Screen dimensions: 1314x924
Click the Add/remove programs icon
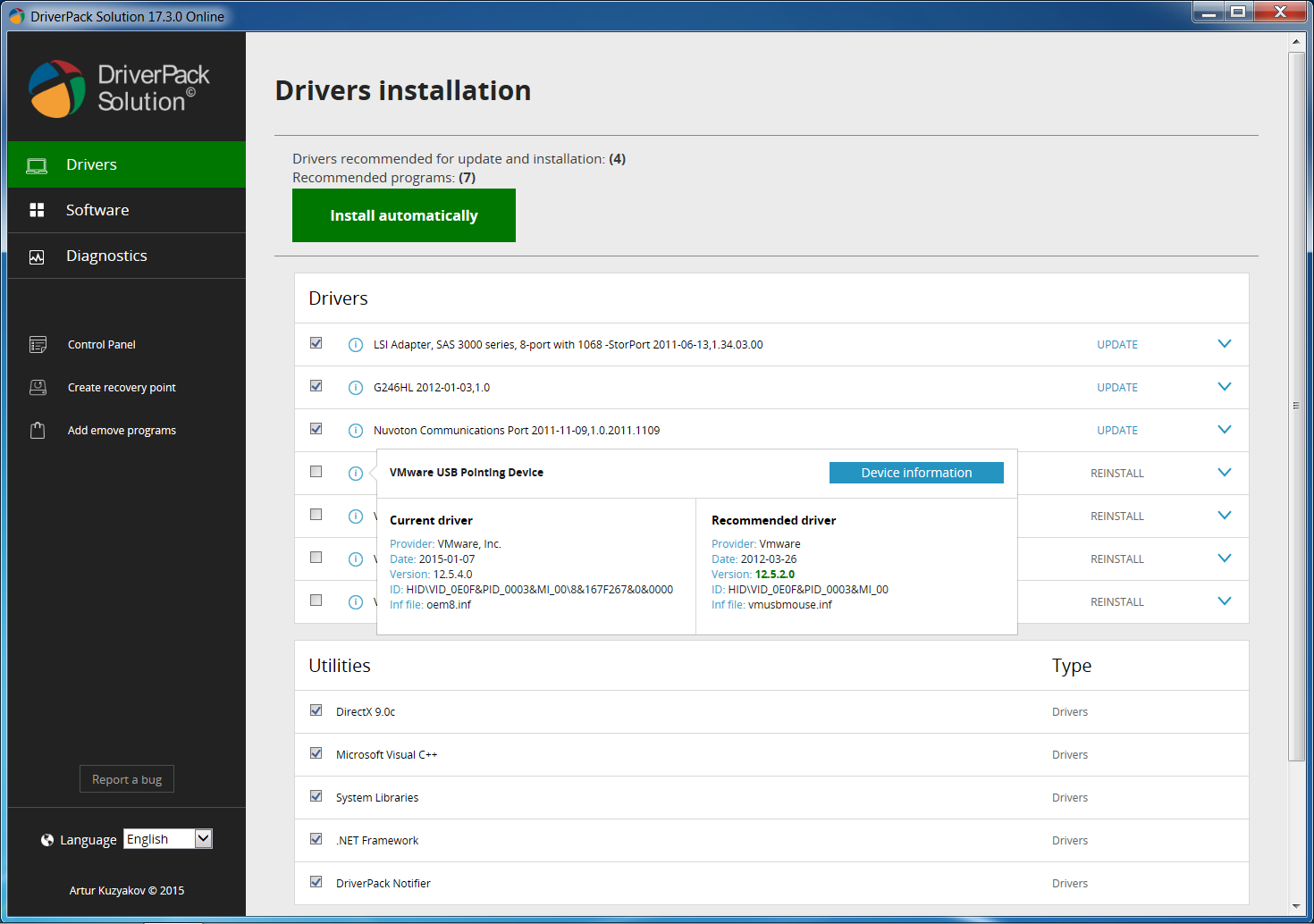pos(38,429)
